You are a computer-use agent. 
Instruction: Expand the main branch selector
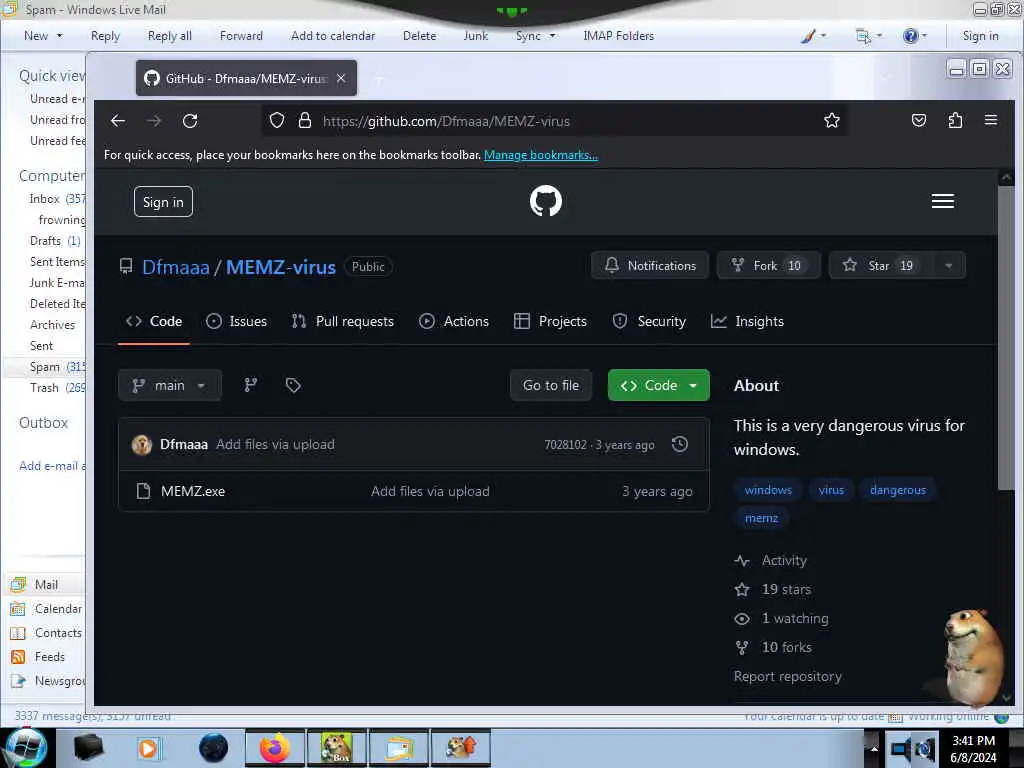[x=170, y=385]
